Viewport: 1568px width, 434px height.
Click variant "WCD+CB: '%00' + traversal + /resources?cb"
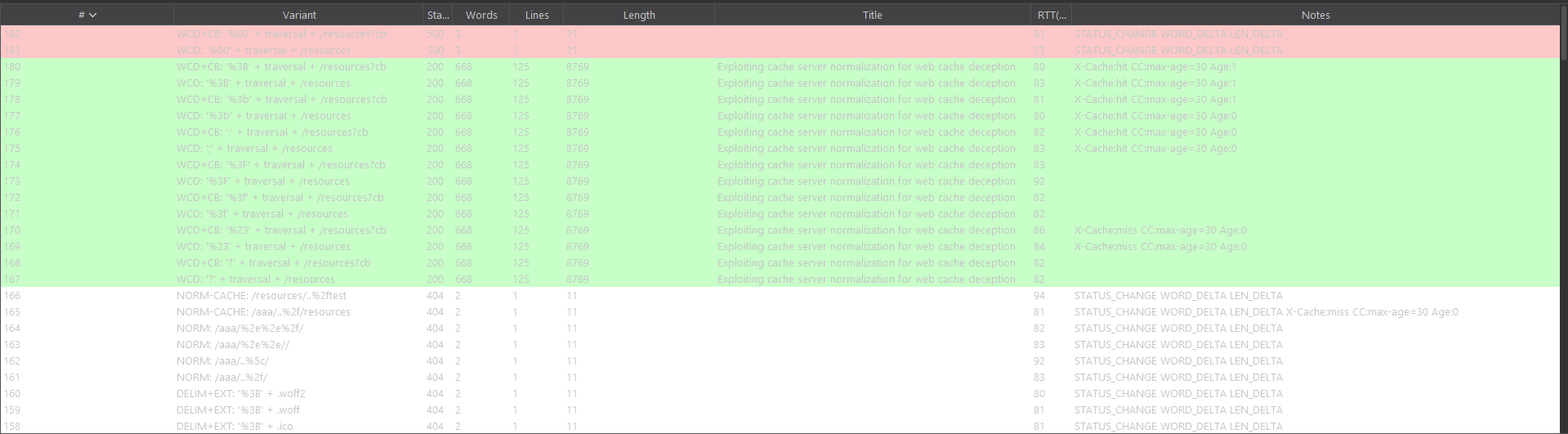[x=281, y=34]
